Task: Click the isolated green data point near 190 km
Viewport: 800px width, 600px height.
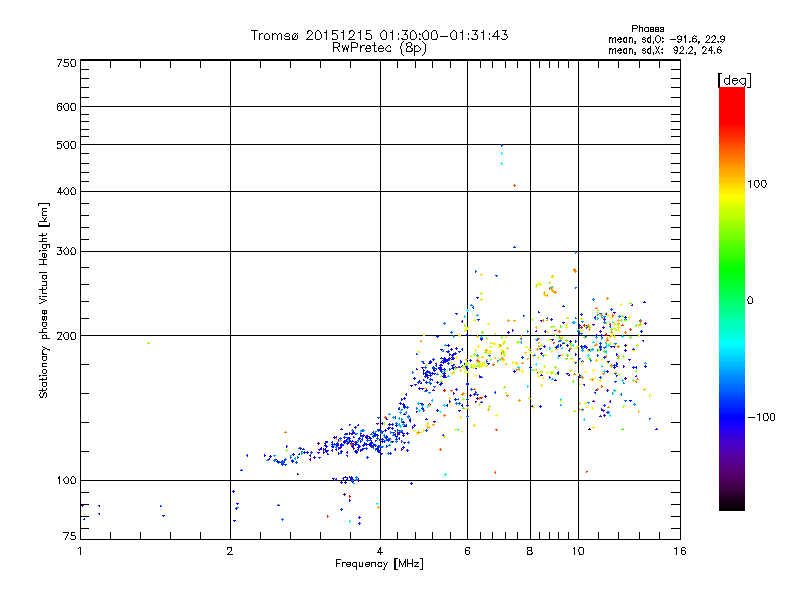Action: pyautogui.click(x=148, y=343)
